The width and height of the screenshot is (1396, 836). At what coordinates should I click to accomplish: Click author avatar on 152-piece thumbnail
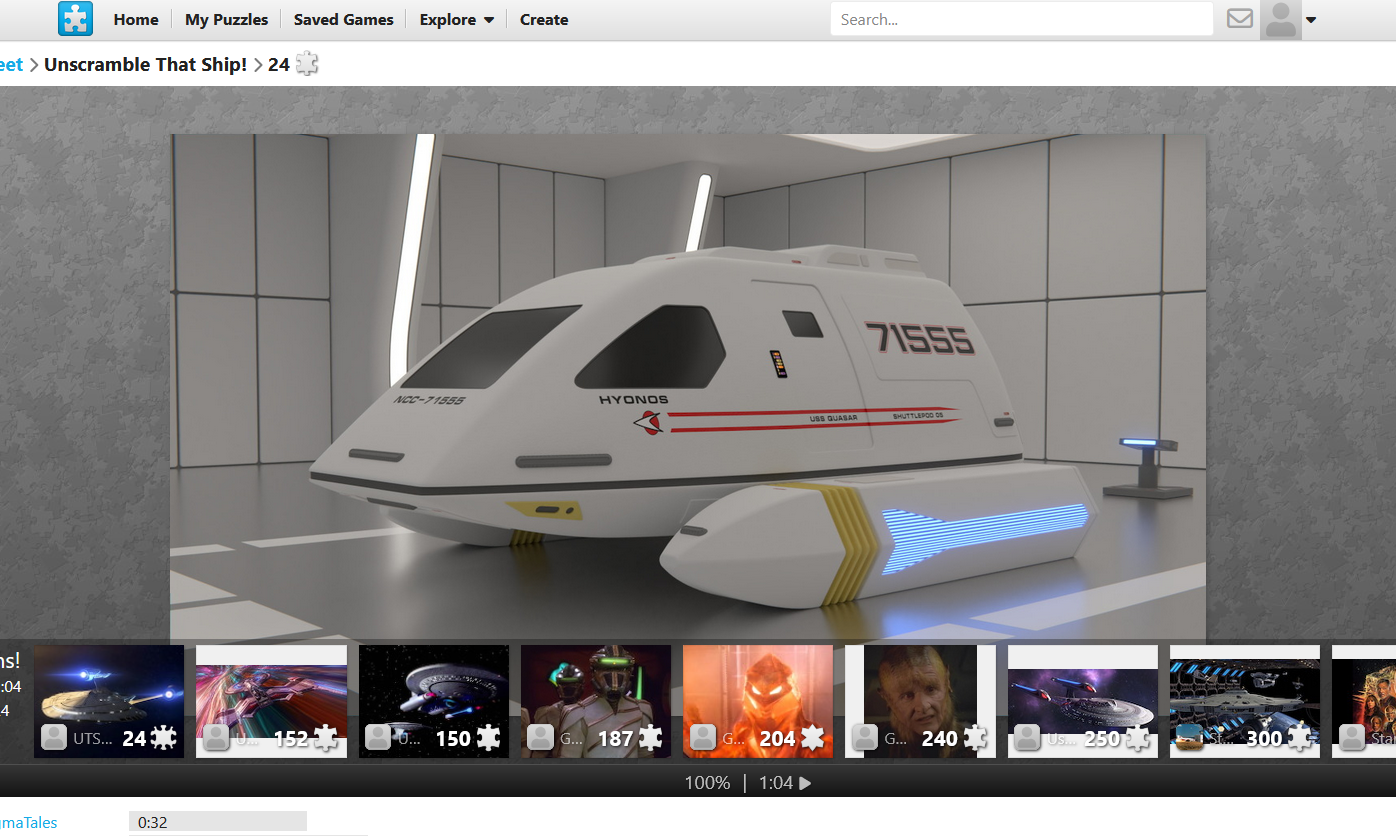pos(216,738)
